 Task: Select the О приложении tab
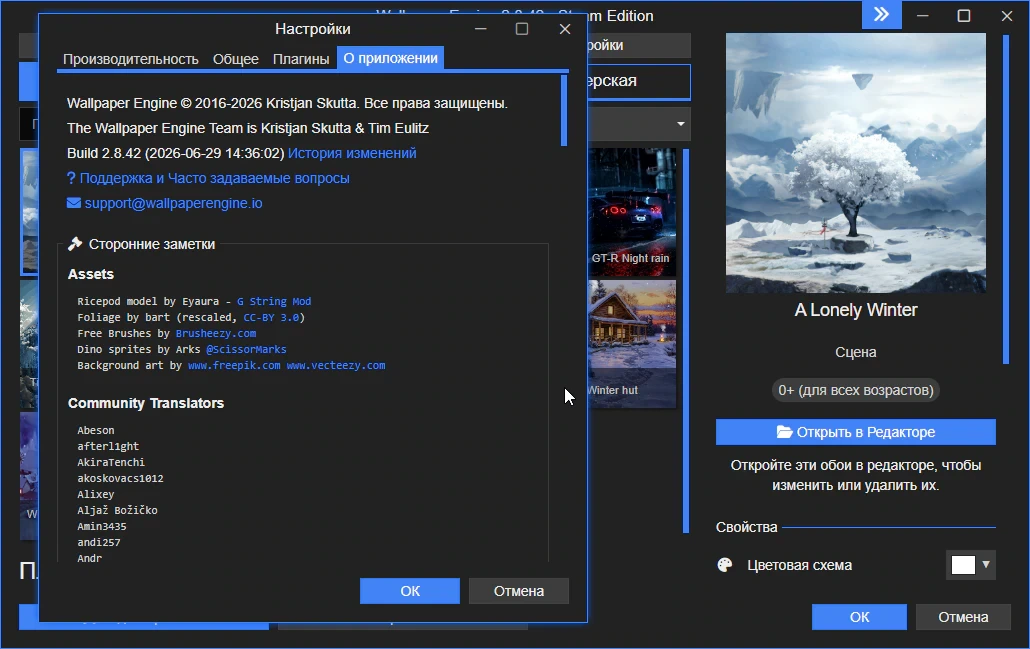point(391,58)
